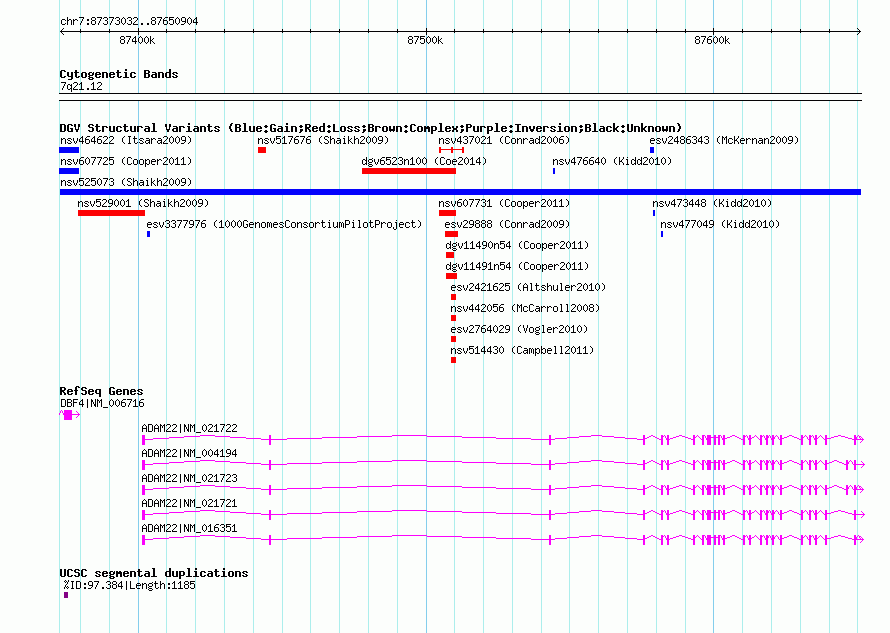Select the UCSC segmental duplications track title
Image resolution: width=890 pixels, height=633 pixels.
pyautogui.click(x=154, y=573)
